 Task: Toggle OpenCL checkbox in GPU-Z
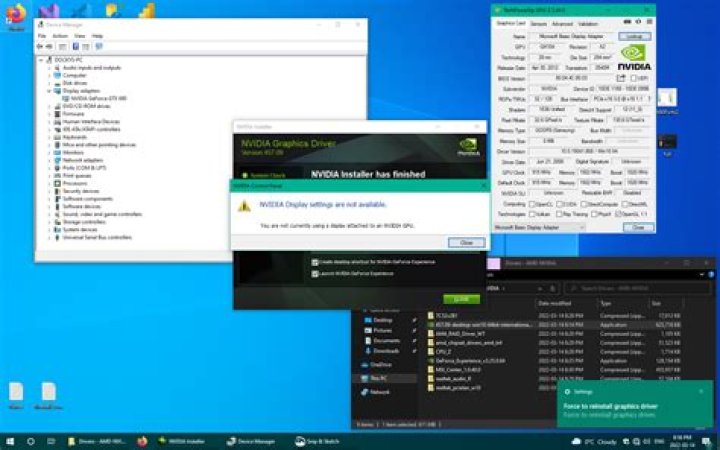tap(532, 204)
